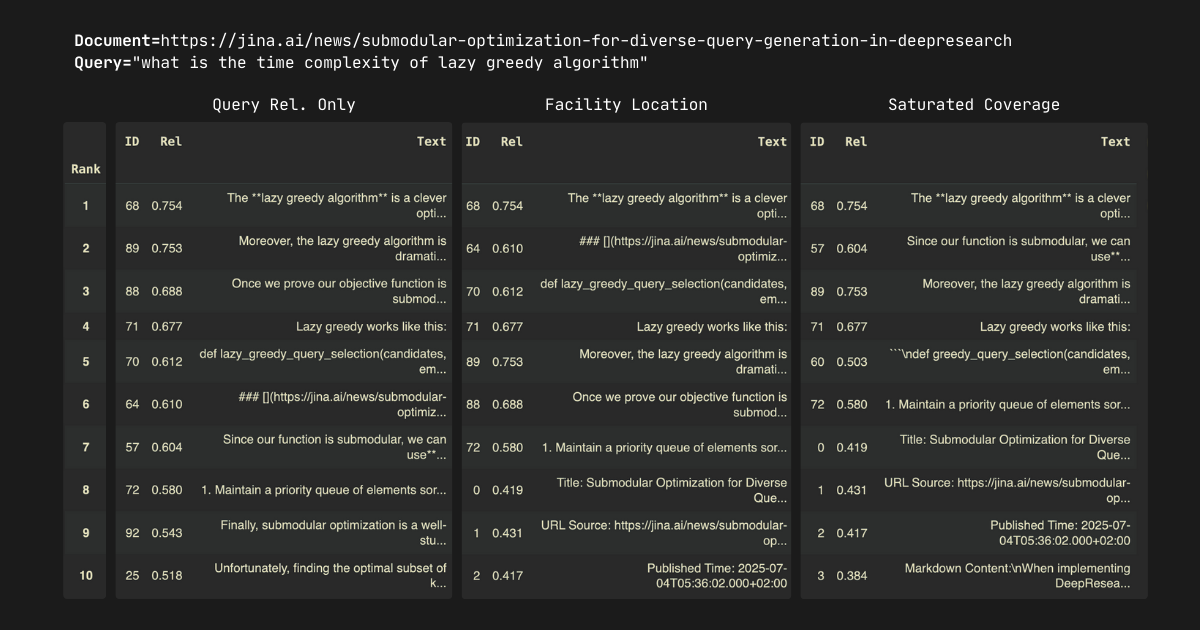The image size is (1200, 630).
Task: Select rank number 10 in the Rank column
Action: pos(86,575)
